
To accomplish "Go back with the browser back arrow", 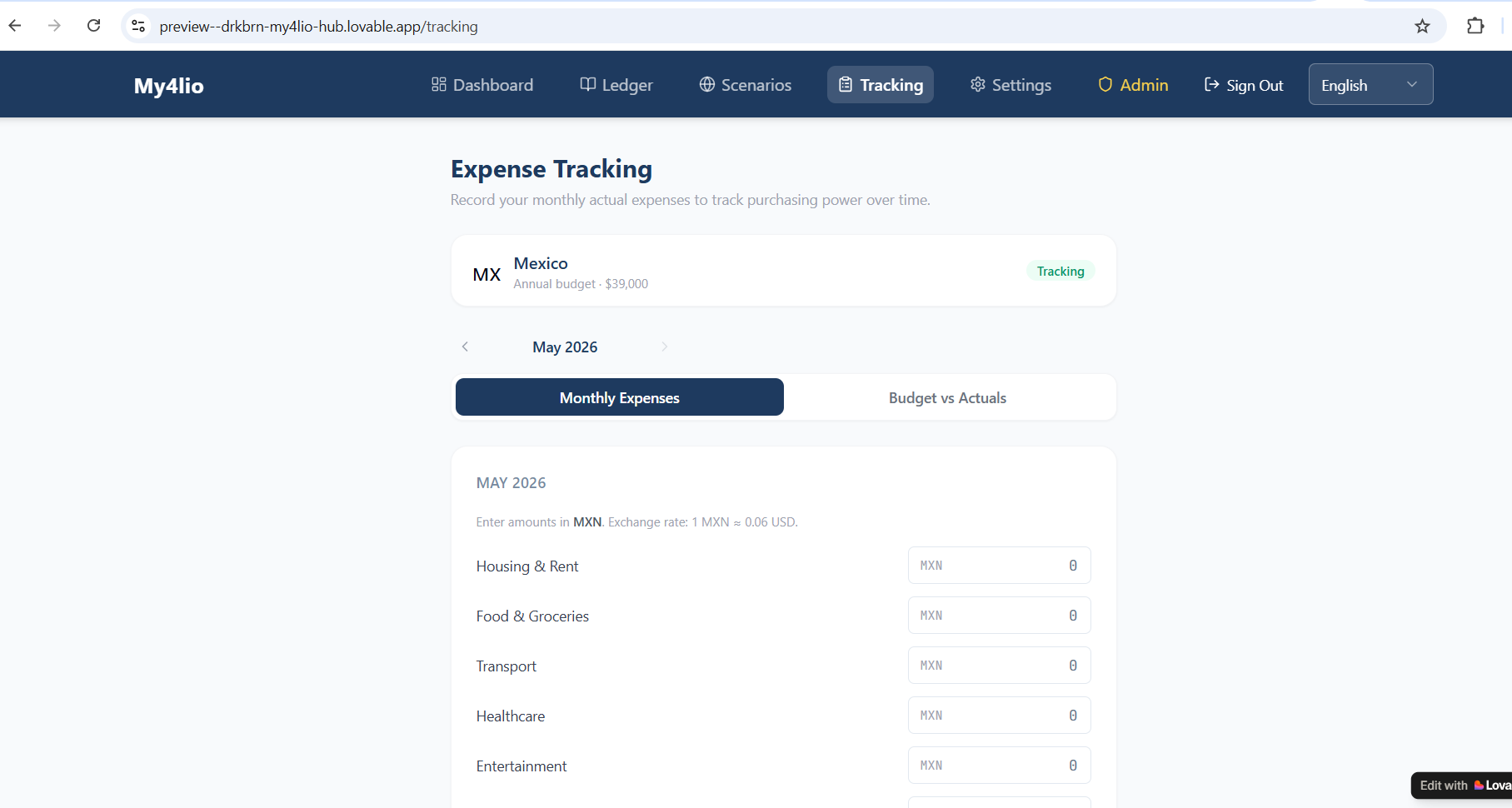I will (15, 26).
